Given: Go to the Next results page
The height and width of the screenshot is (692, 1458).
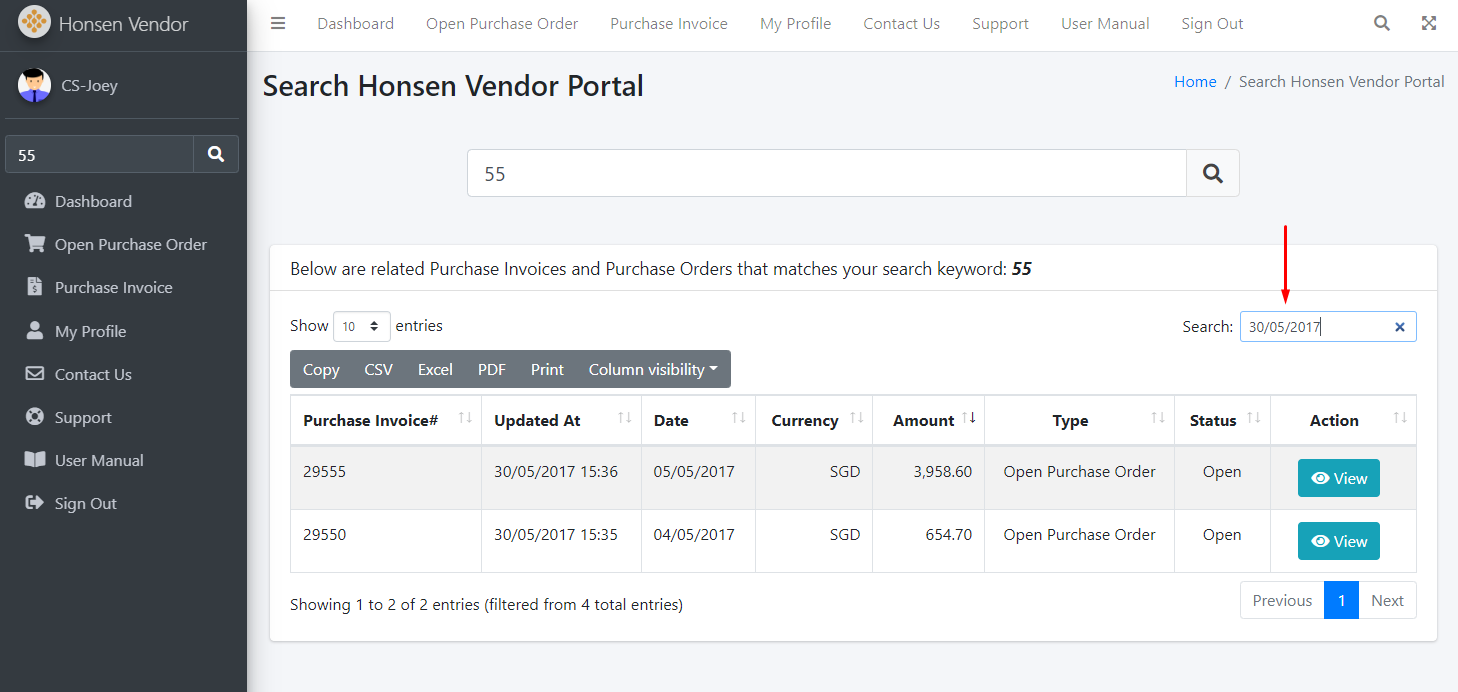Looking at the screenshot, I should click(1387, 600).
